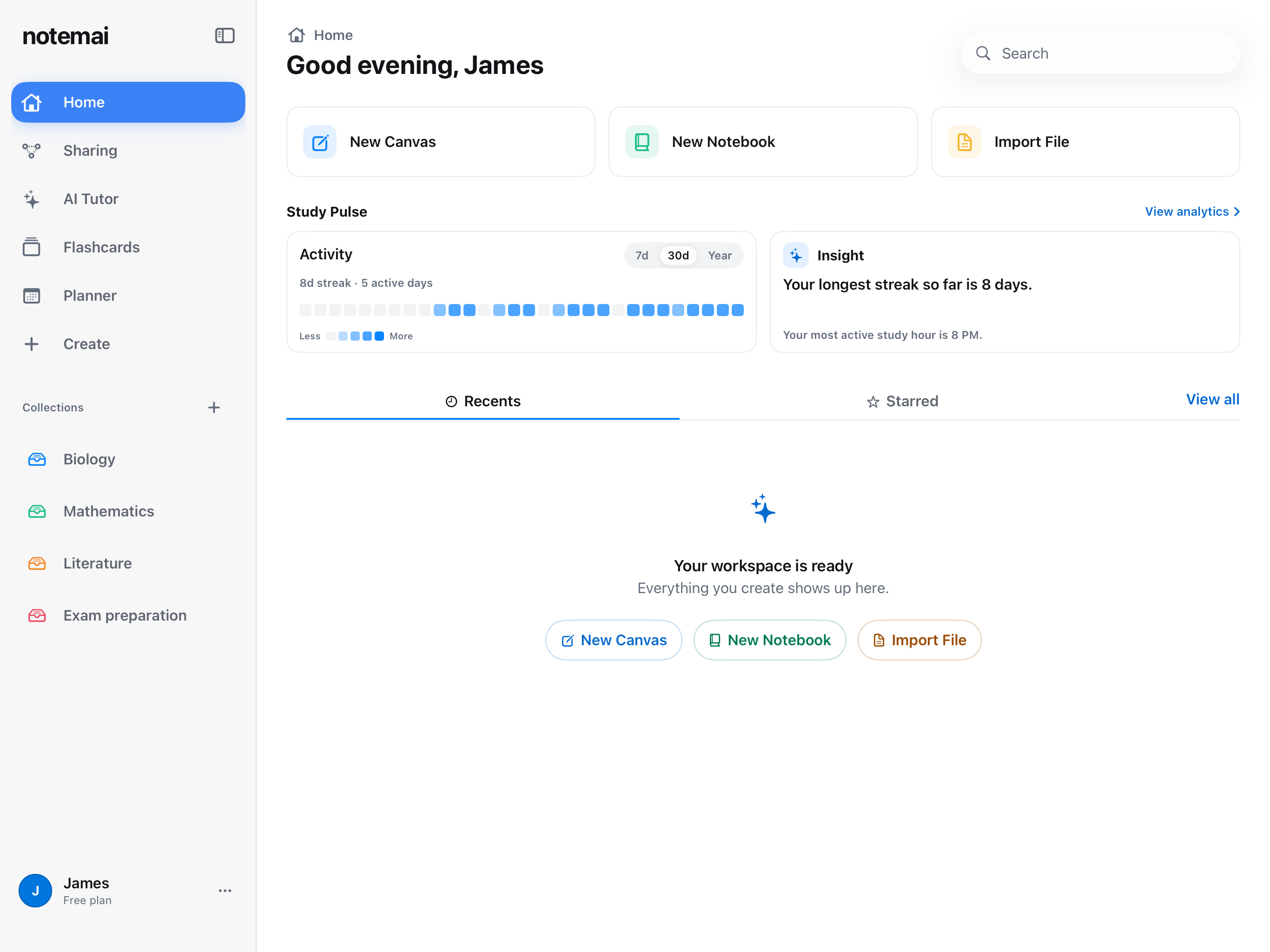
Task: Click the Insight sparkle icon
Action: click(796, 256)
